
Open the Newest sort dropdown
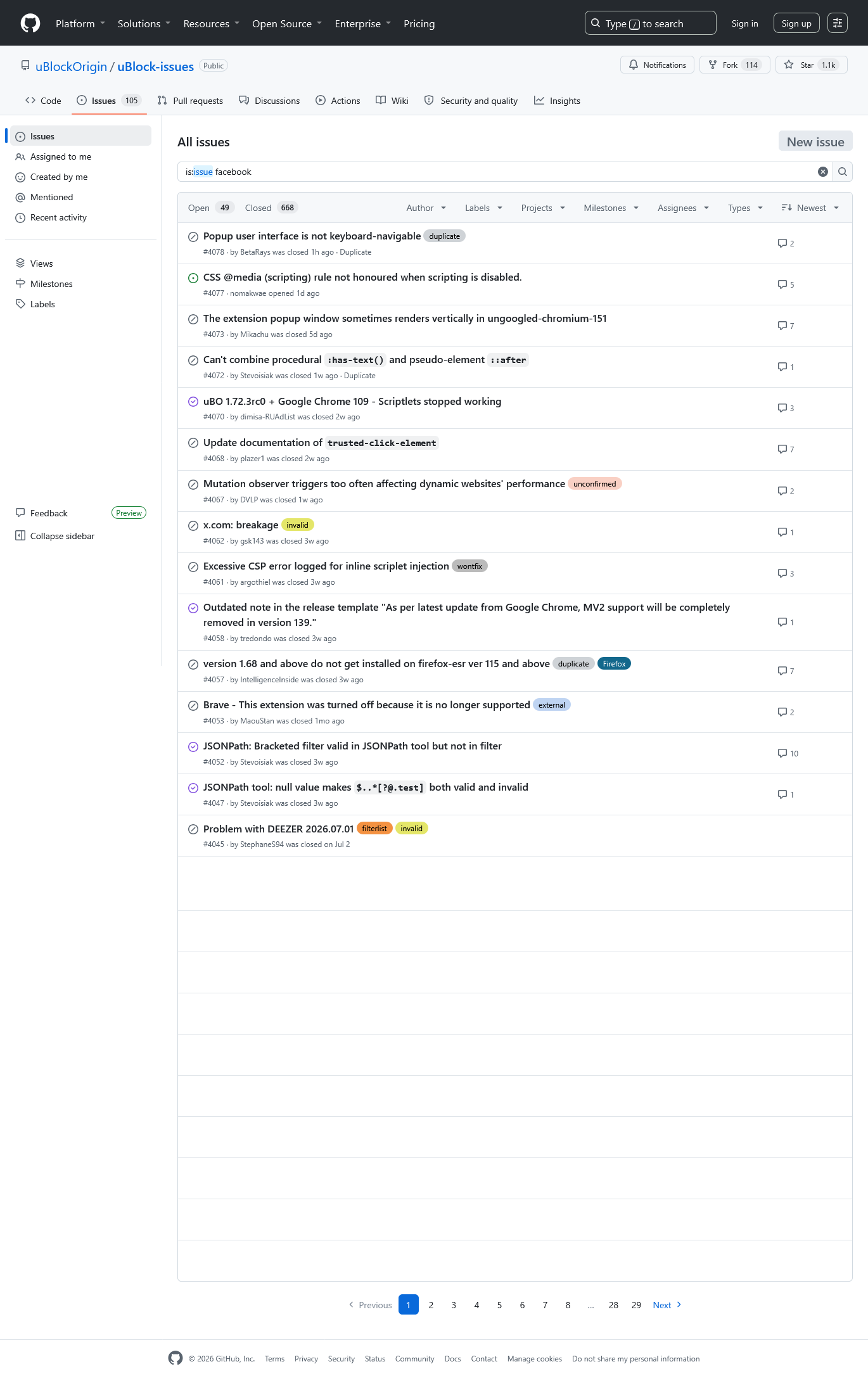pyautogui.click(x=810, y=208)
